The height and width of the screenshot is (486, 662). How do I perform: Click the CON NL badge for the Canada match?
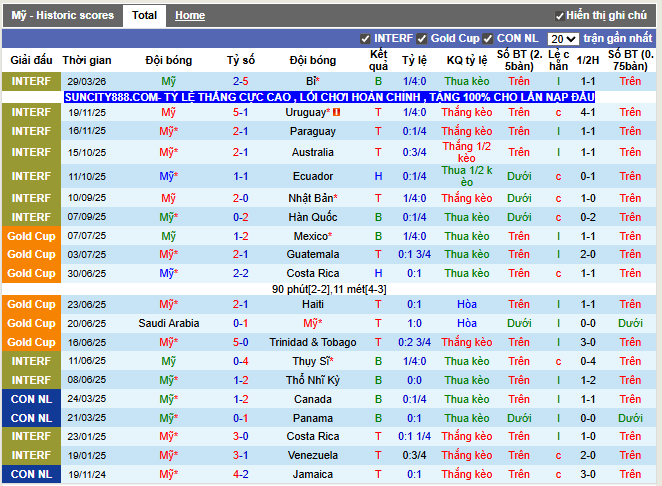pos(31,399)
